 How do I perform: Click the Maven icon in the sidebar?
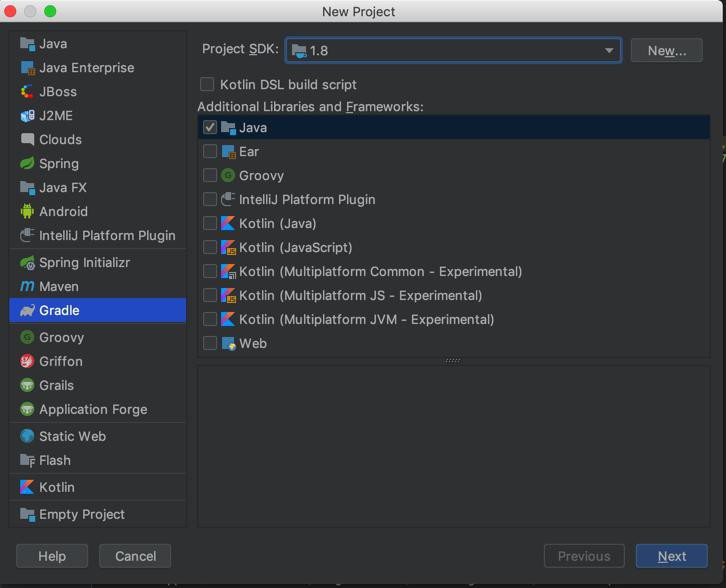coord(28,287)
